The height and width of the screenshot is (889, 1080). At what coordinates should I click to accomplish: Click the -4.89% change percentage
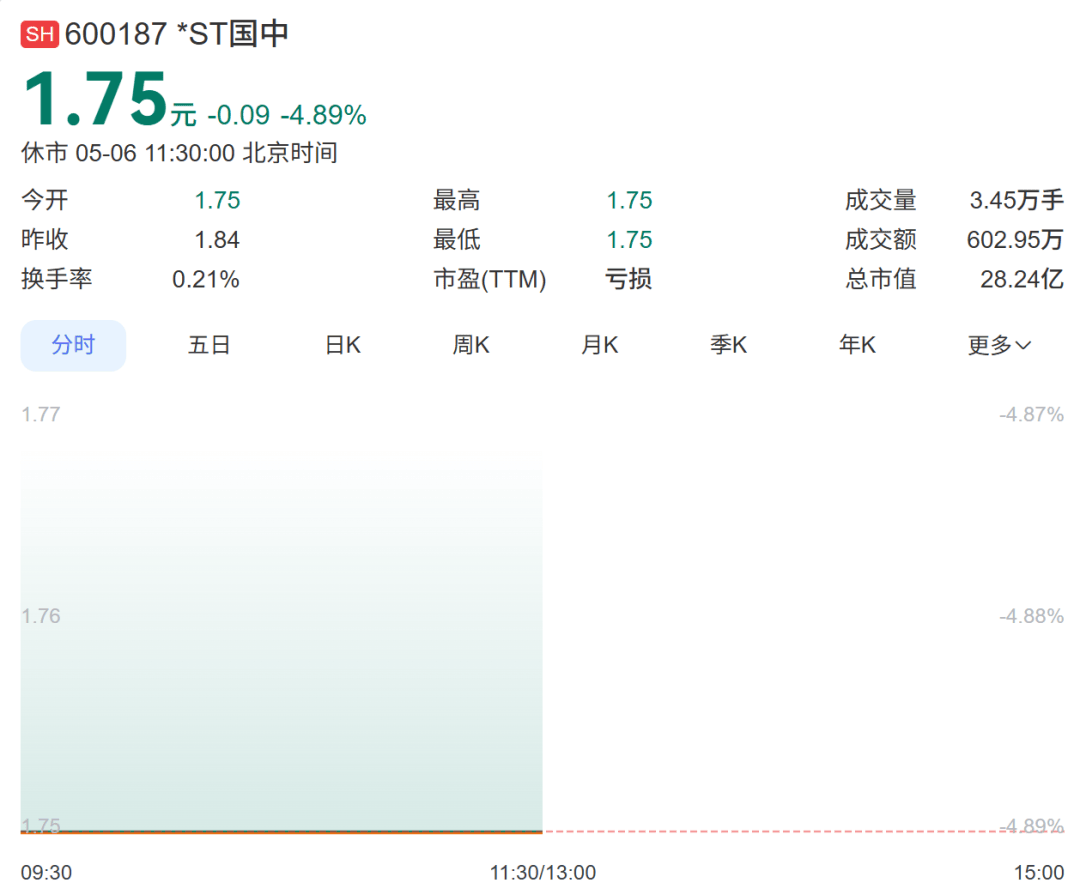[323, 115]
